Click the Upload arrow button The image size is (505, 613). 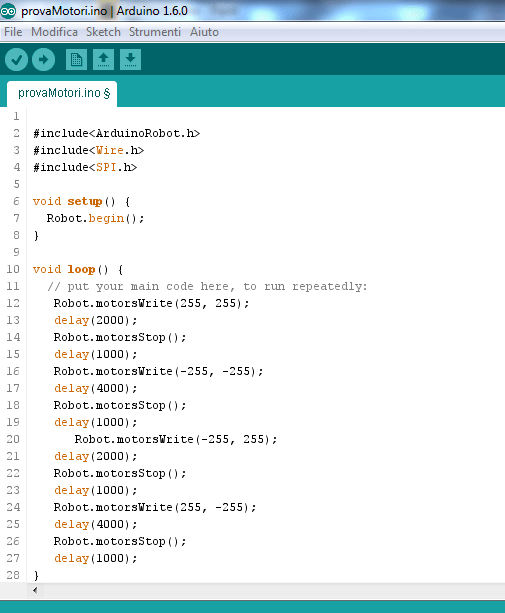point(43,60)
